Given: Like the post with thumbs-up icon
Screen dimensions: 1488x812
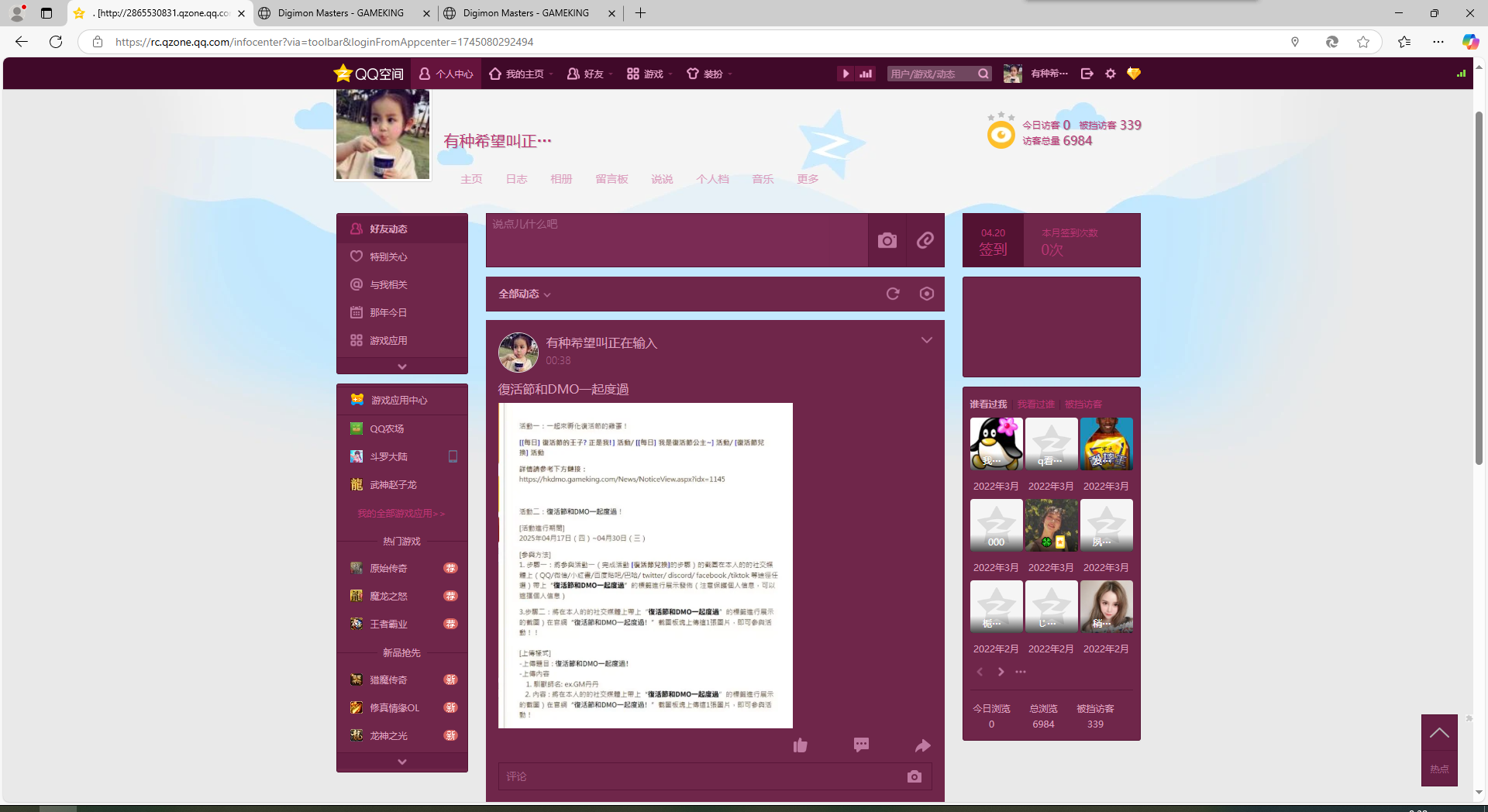Looking at the screenshot, I should pyautogui.click(x=801, y=745).
